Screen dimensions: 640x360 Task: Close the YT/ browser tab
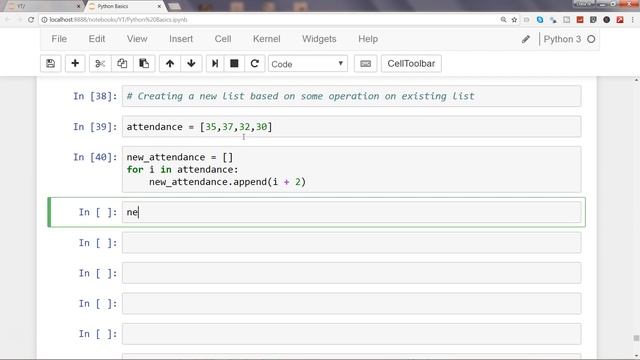(79, 6)
